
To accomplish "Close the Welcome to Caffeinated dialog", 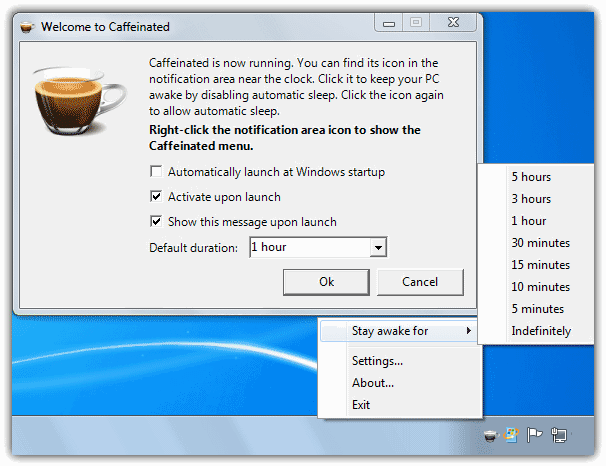I will click(453, 23).
